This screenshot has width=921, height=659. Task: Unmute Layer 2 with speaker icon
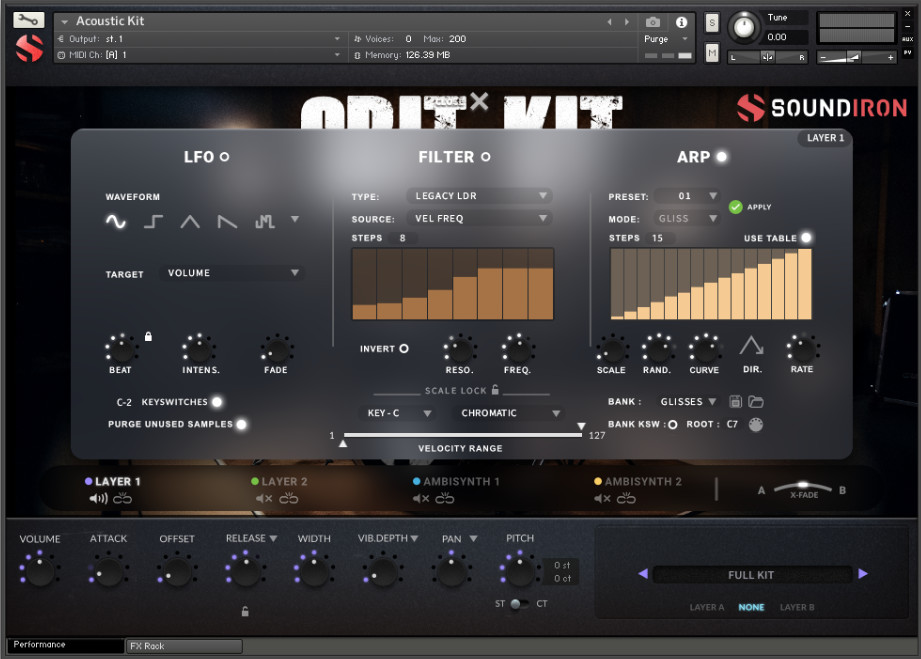coord(264,499)
